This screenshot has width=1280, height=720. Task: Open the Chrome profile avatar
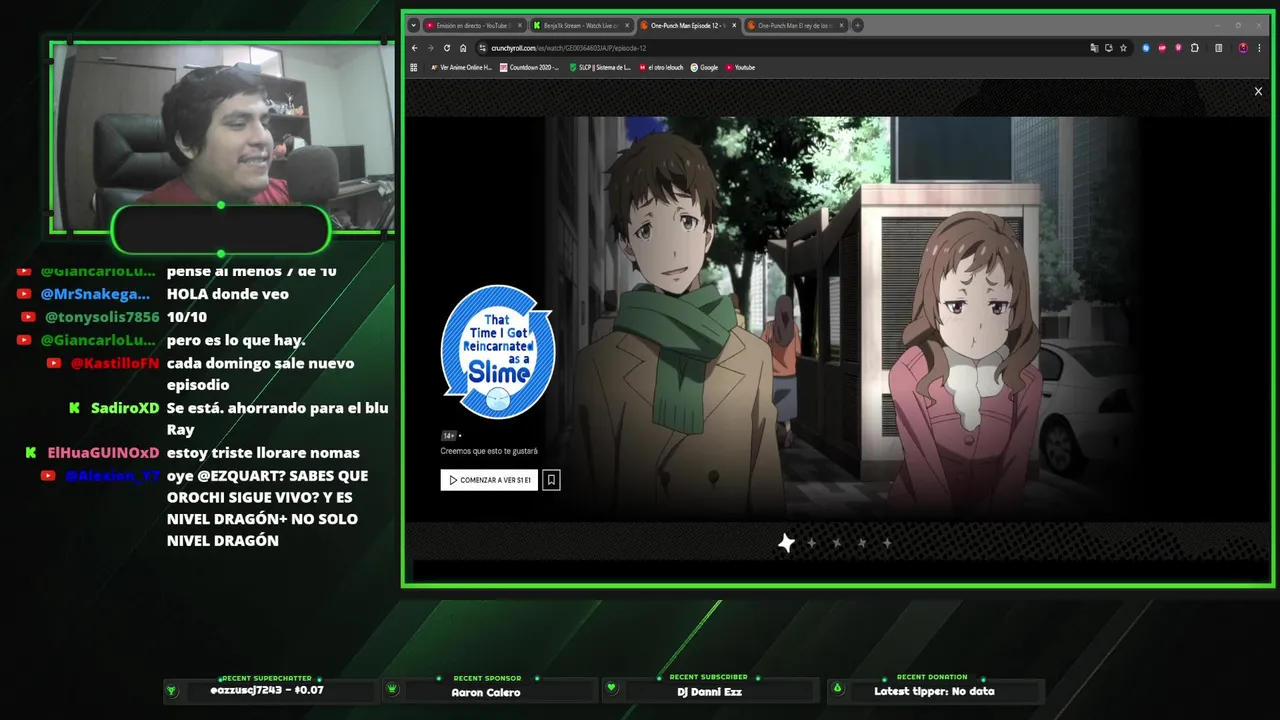[1243, 48]
